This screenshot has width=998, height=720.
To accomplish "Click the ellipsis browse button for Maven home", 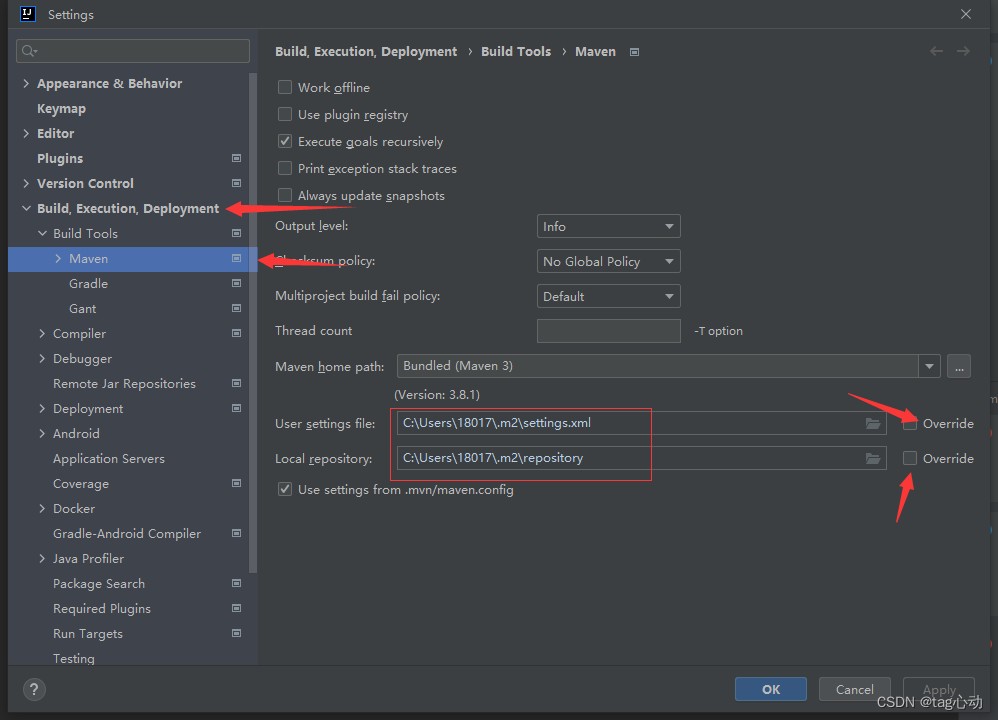I will [959, 366].
